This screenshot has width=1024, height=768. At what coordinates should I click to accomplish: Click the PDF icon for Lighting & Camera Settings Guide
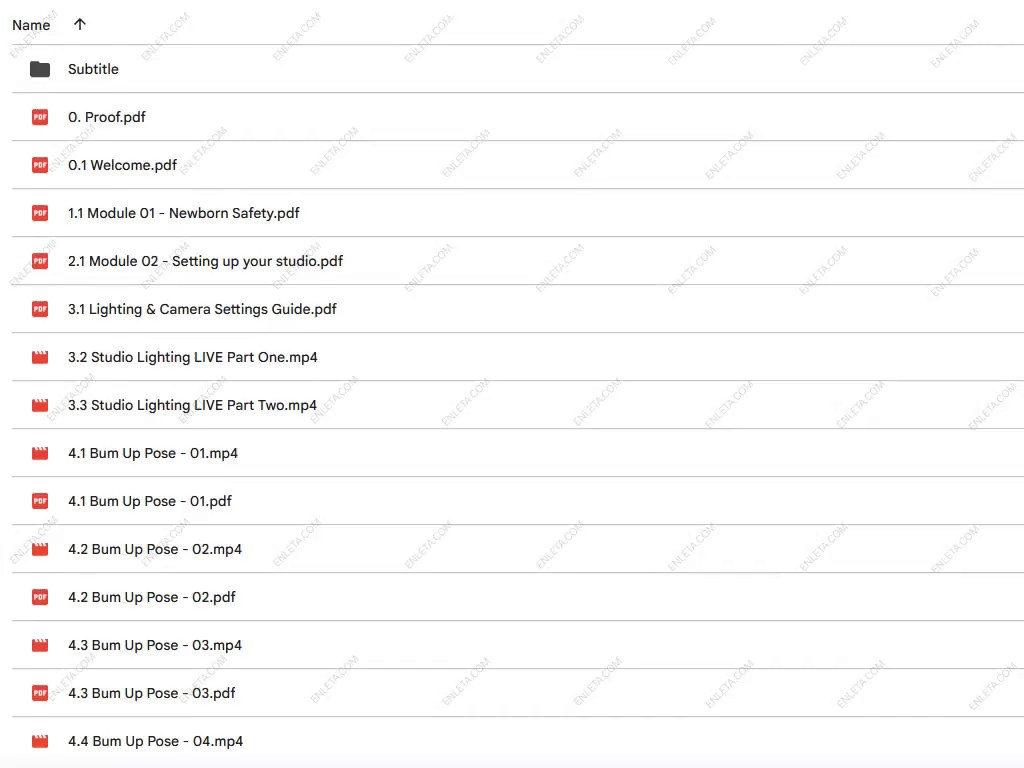click(x=40, y=309)
